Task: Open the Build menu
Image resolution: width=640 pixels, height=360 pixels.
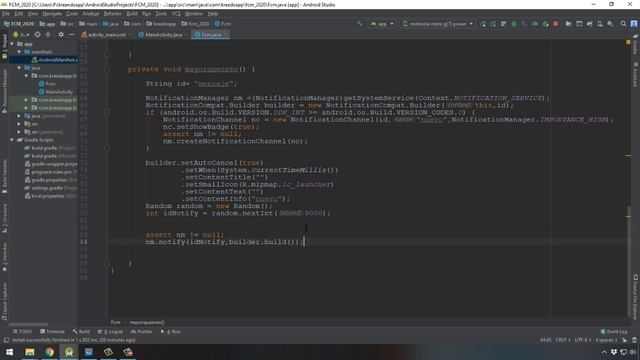Action: pyautogui.click(x=132, y=14)
